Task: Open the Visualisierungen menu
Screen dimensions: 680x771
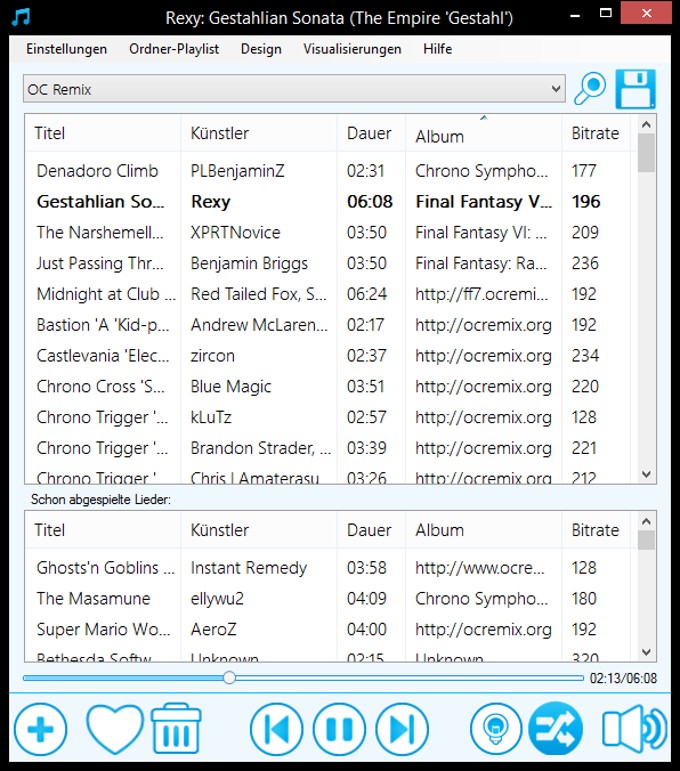Action: [352, 49]
